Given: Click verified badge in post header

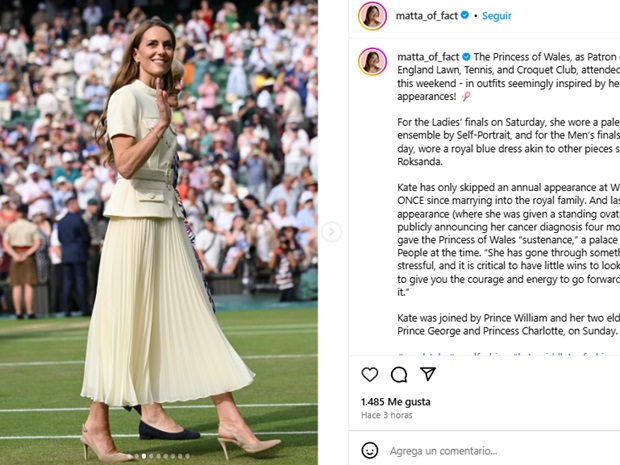Looking at the screenshot, I should point(465,15).
